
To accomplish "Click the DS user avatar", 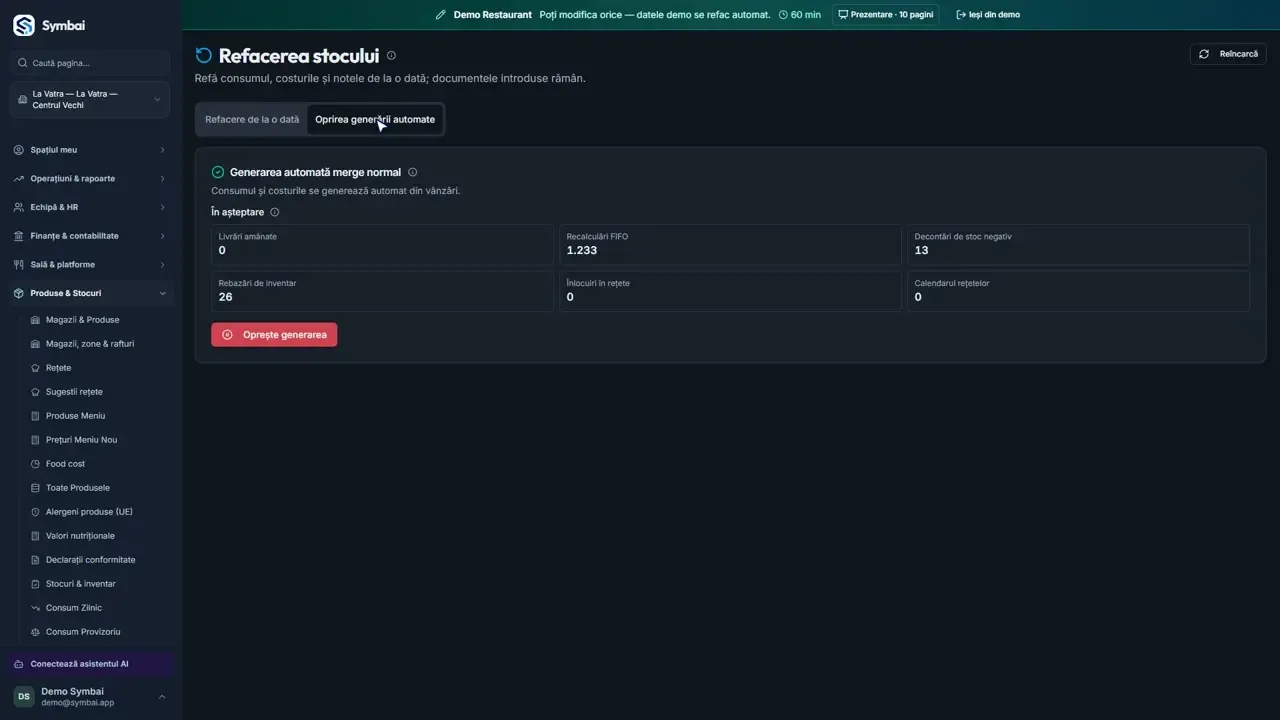I will [x=24, y=696].
